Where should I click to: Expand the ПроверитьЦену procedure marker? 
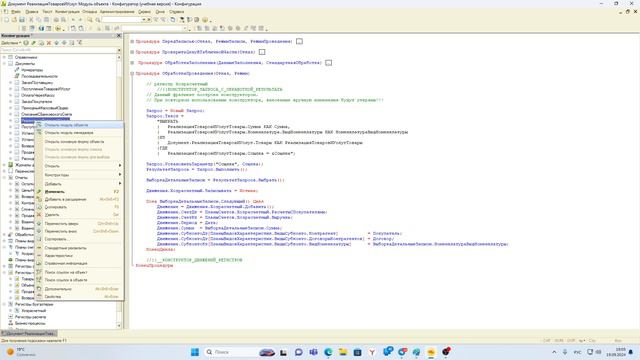132,52
